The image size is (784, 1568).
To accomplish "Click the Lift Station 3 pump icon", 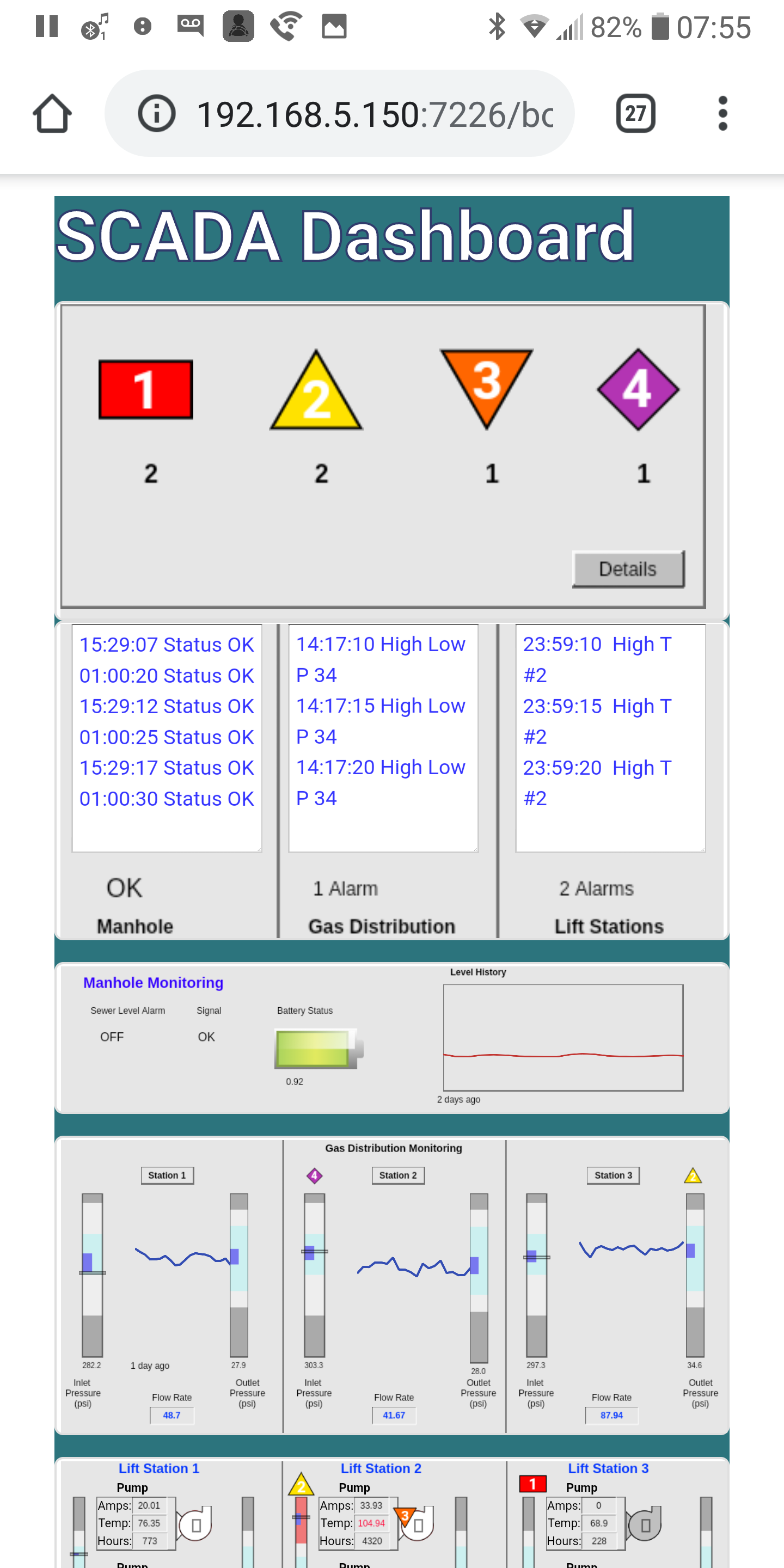I will click(645, 1525).
